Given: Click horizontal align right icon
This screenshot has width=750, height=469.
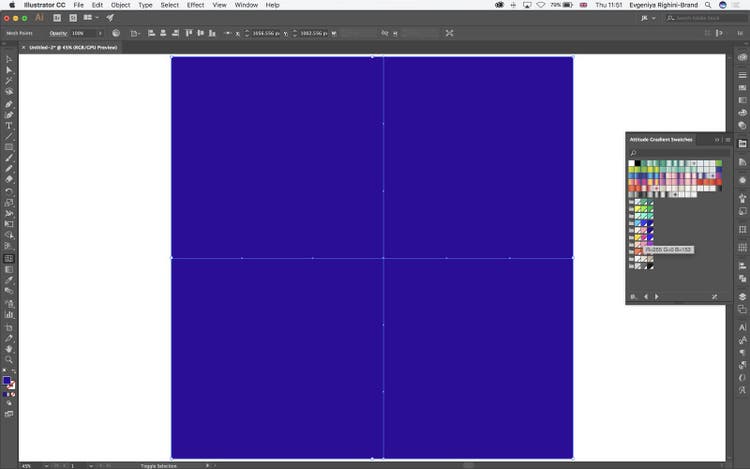Looking at the screenshot, I should 175,33.
